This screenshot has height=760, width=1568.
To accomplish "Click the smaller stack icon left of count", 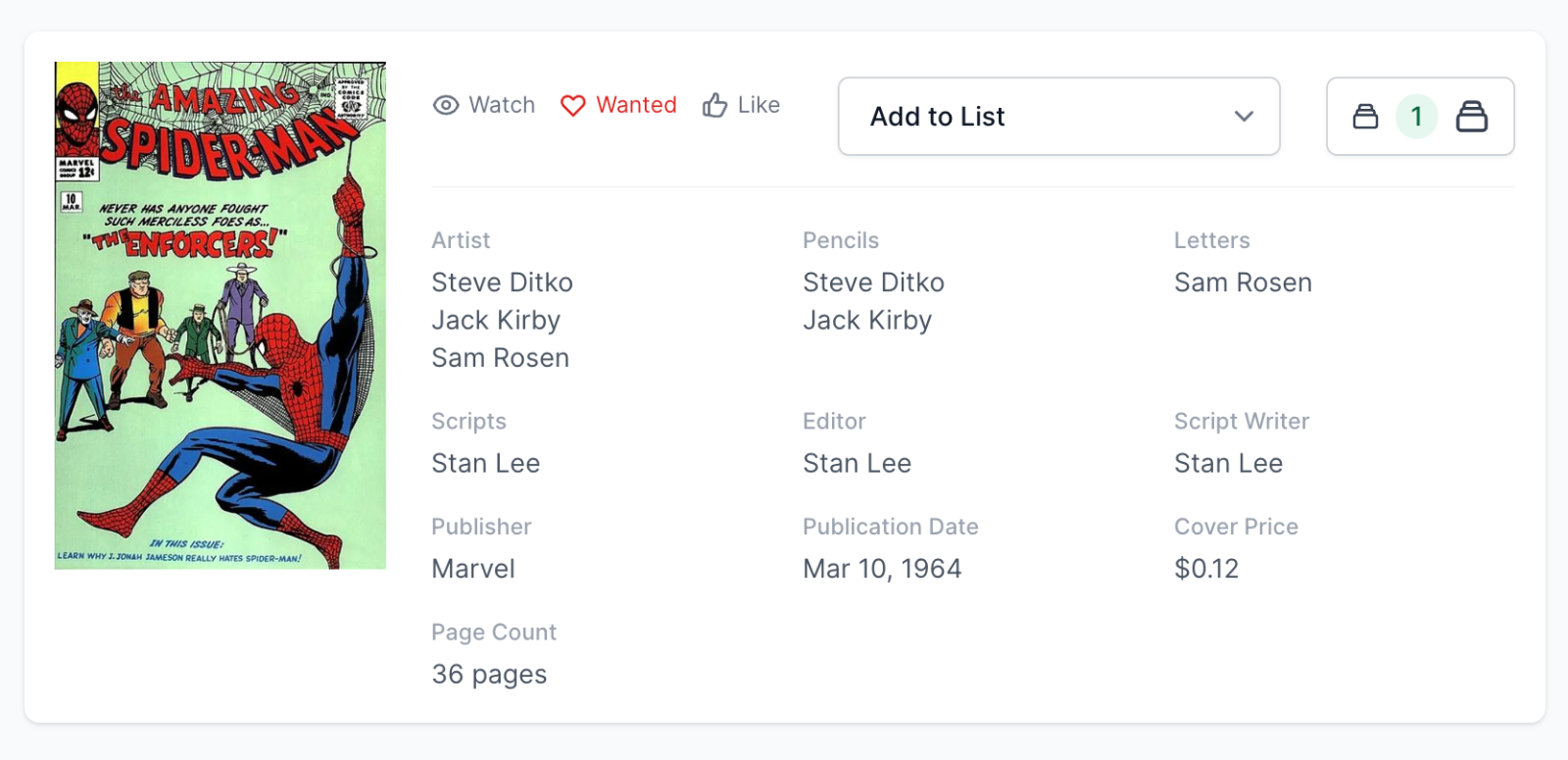I will coord(1365,117).
